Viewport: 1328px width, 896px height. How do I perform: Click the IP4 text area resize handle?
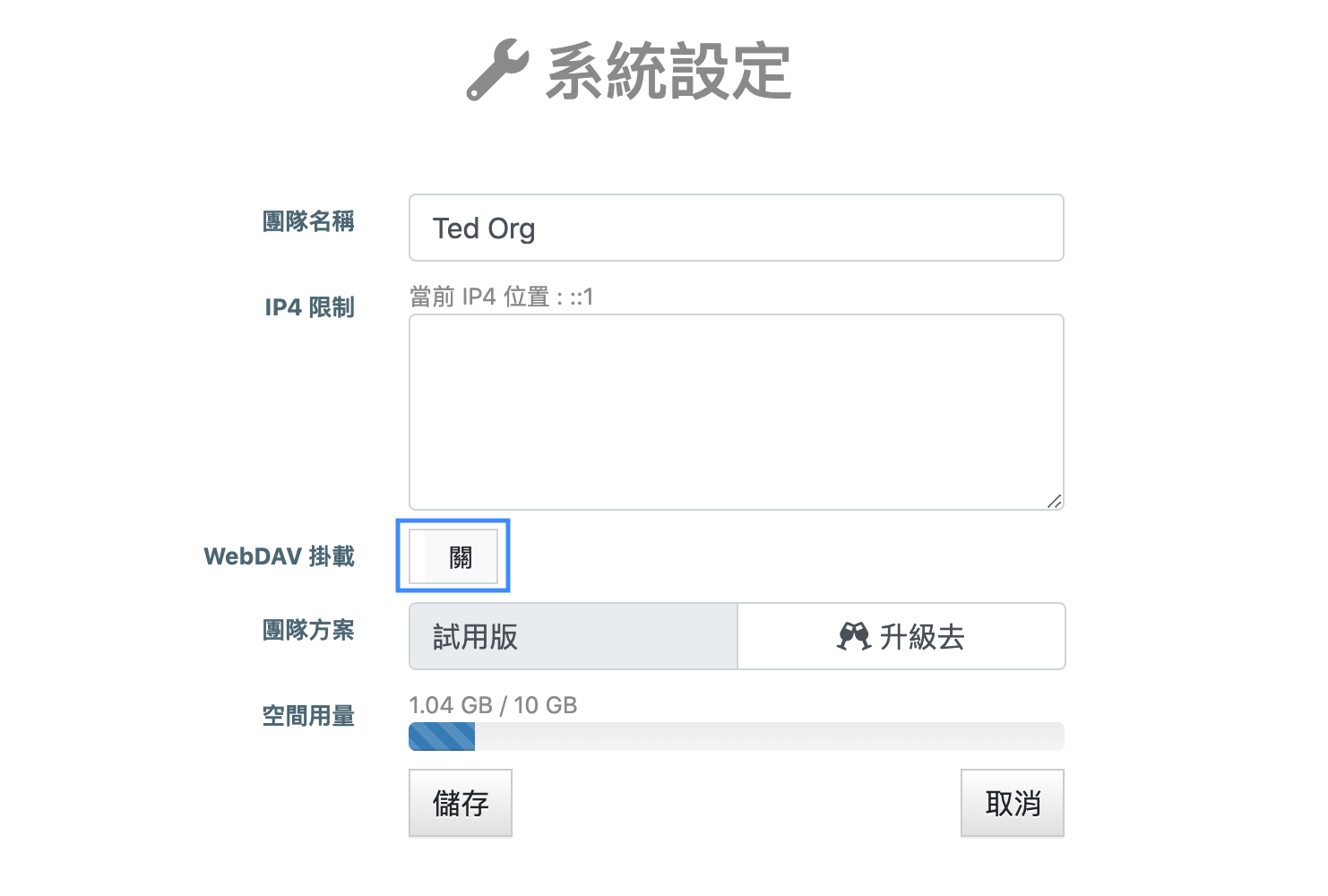coord(1055,502)
